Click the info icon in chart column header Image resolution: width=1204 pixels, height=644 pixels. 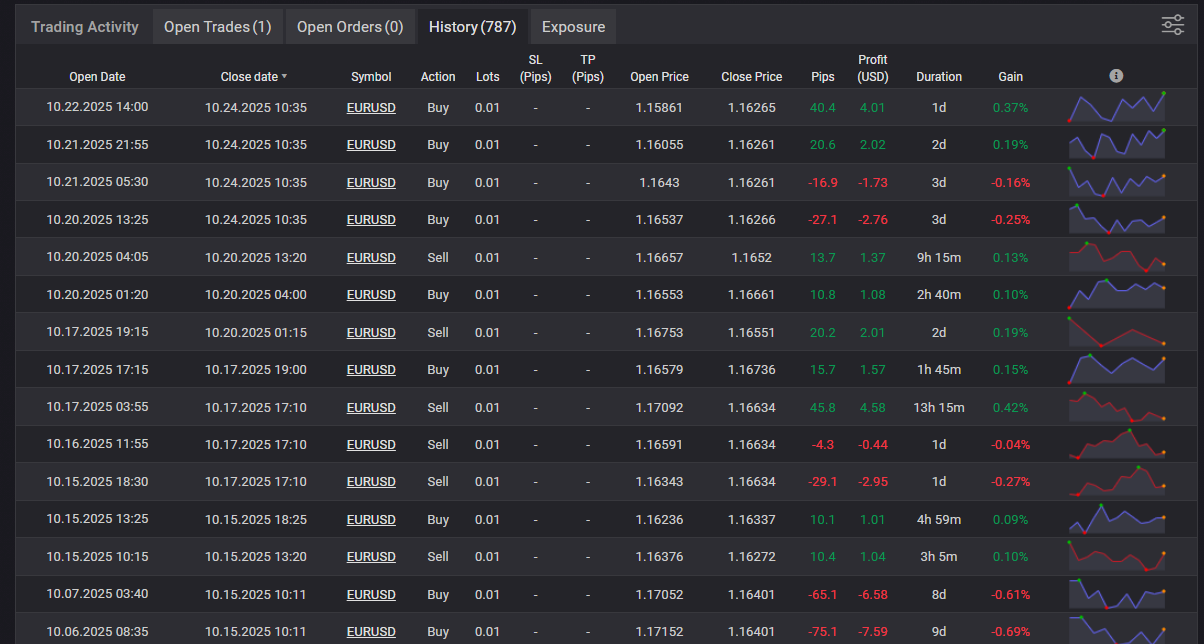pos(1116,76)
